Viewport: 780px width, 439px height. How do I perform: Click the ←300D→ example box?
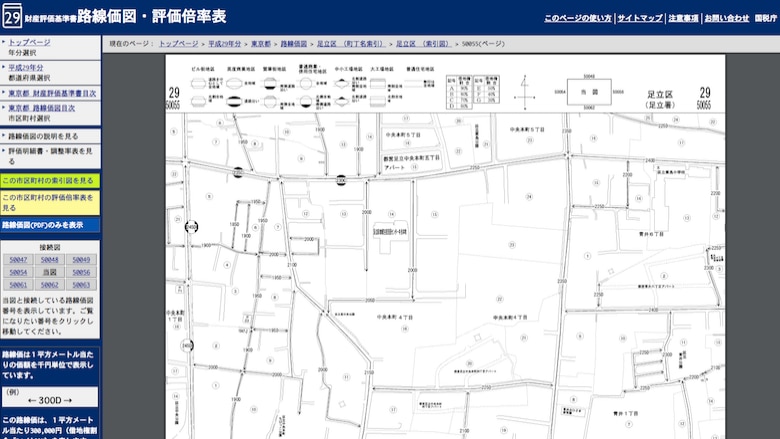tap(50, 397)
